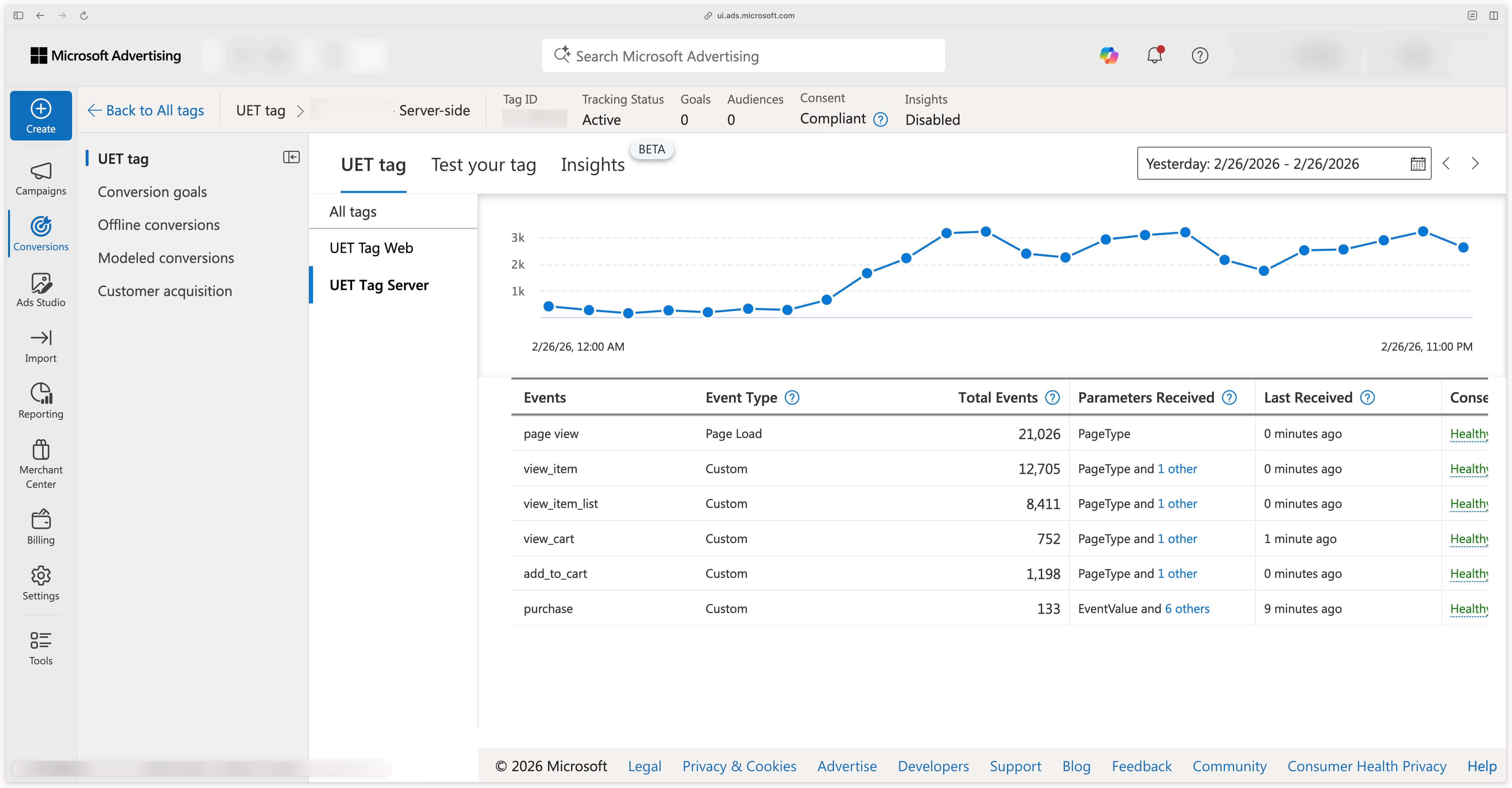Screen dimensions: 1512x788
Task: Switch to the Test your tag tab
Action: coord(483,165)
